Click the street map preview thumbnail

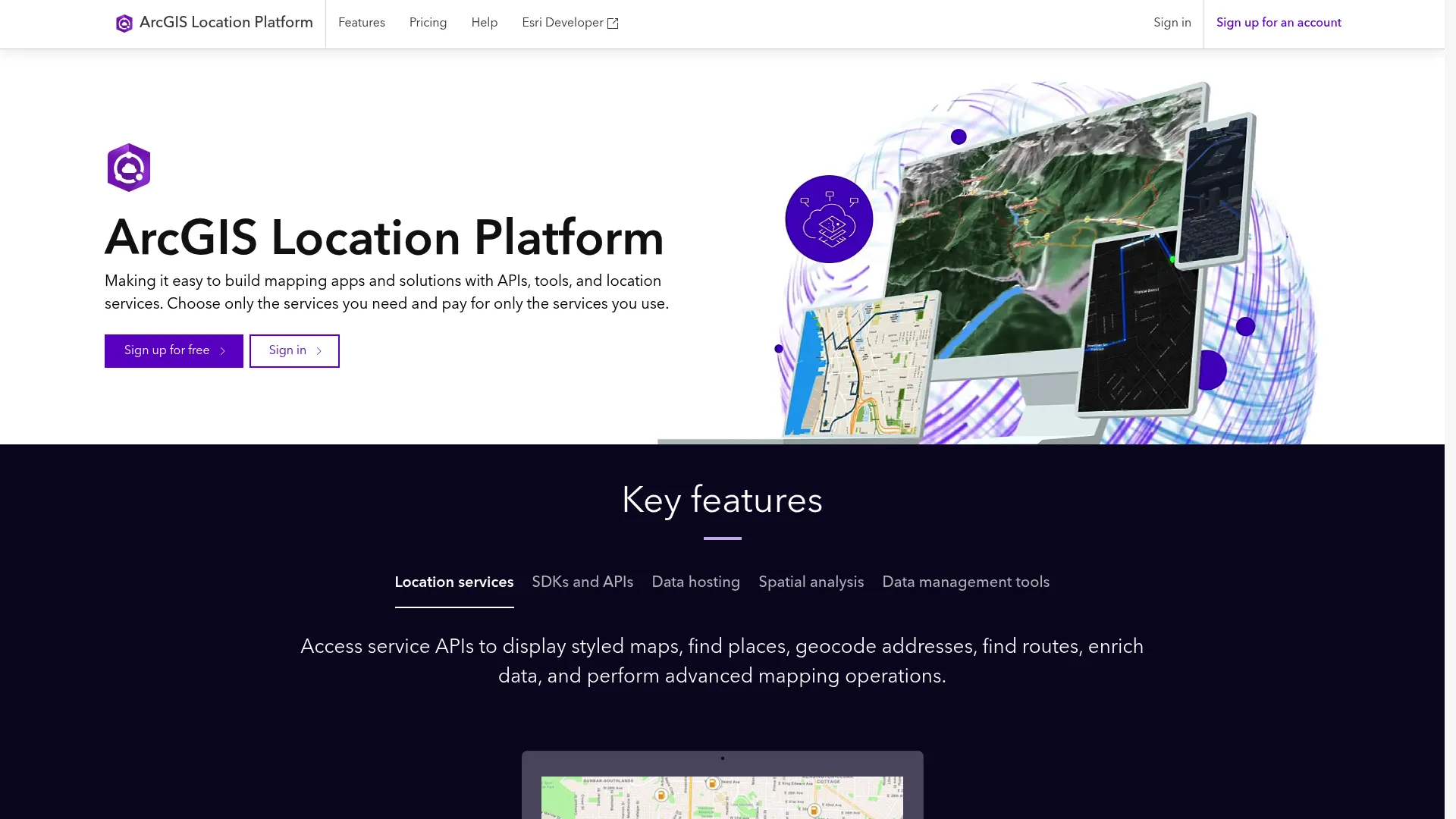click(722, 797)
